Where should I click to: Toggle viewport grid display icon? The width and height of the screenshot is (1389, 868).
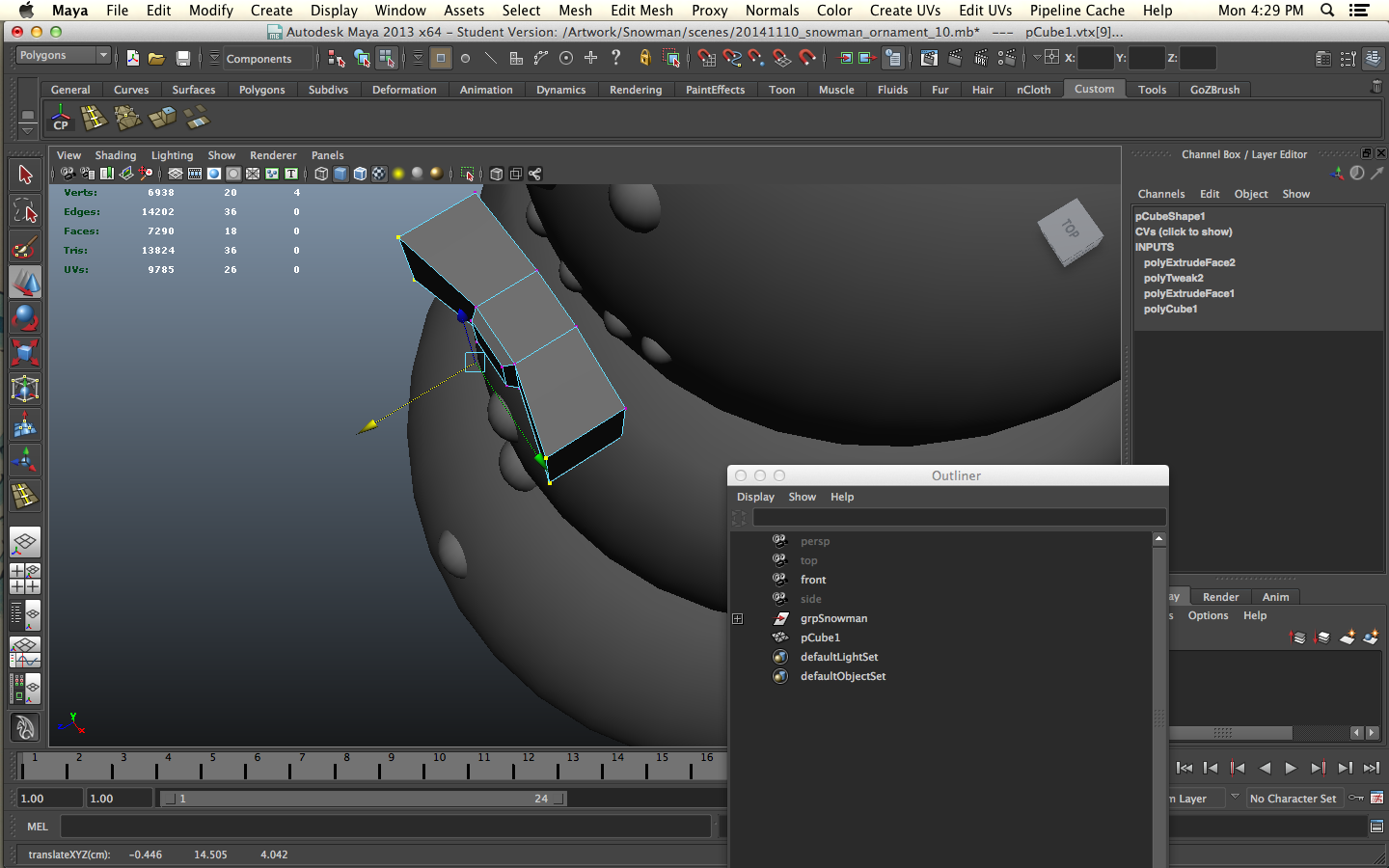point(176,174)
